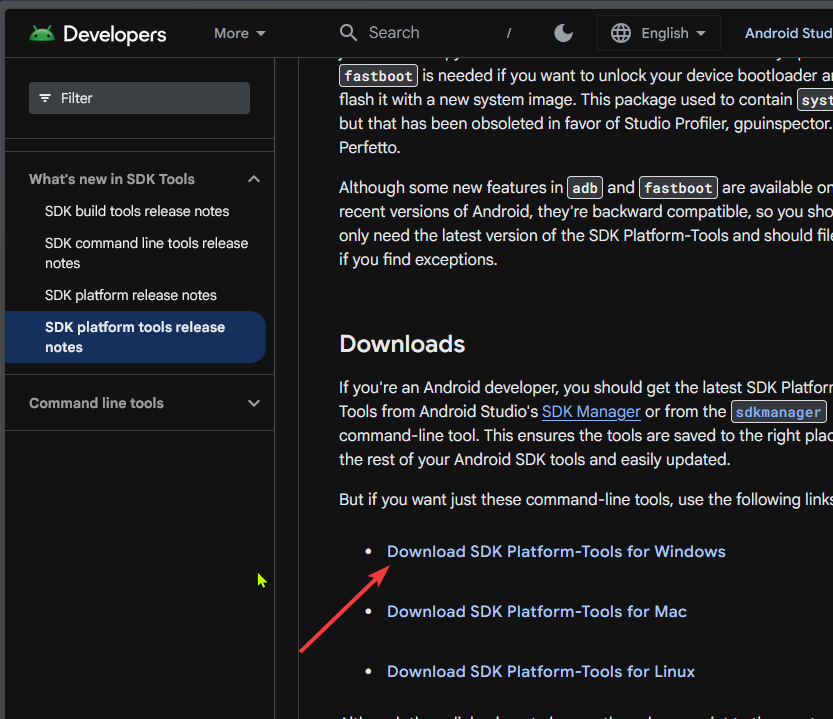
Task: Download SDK Platform-Tools for Linux
Action: [541, 671]
